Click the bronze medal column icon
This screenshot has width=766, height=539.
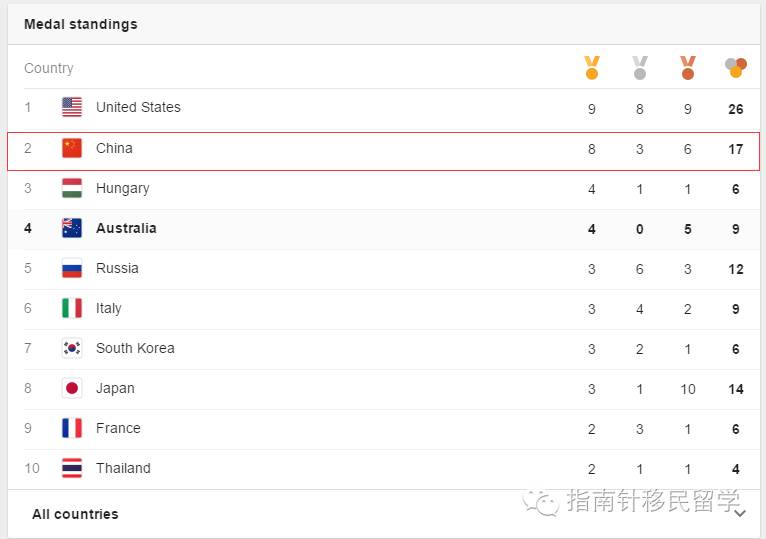pos(688,68)
